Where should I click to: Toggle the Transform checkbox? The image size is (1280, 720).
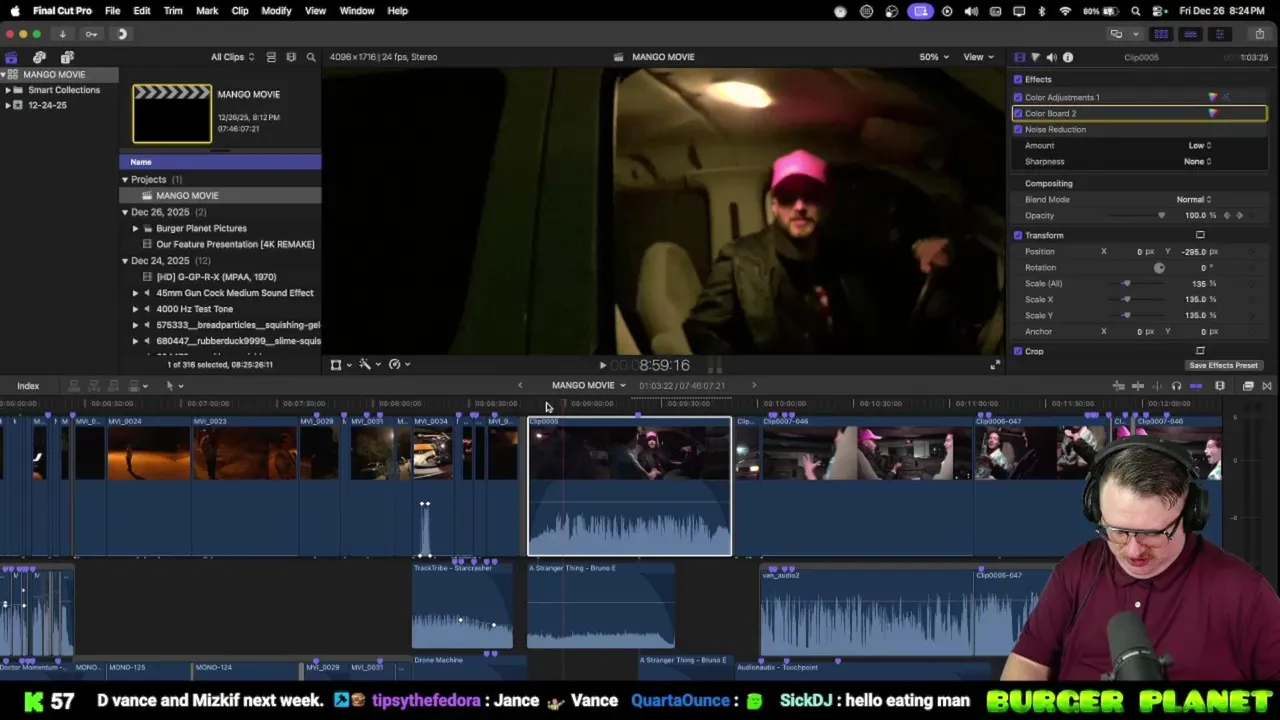1018,235
